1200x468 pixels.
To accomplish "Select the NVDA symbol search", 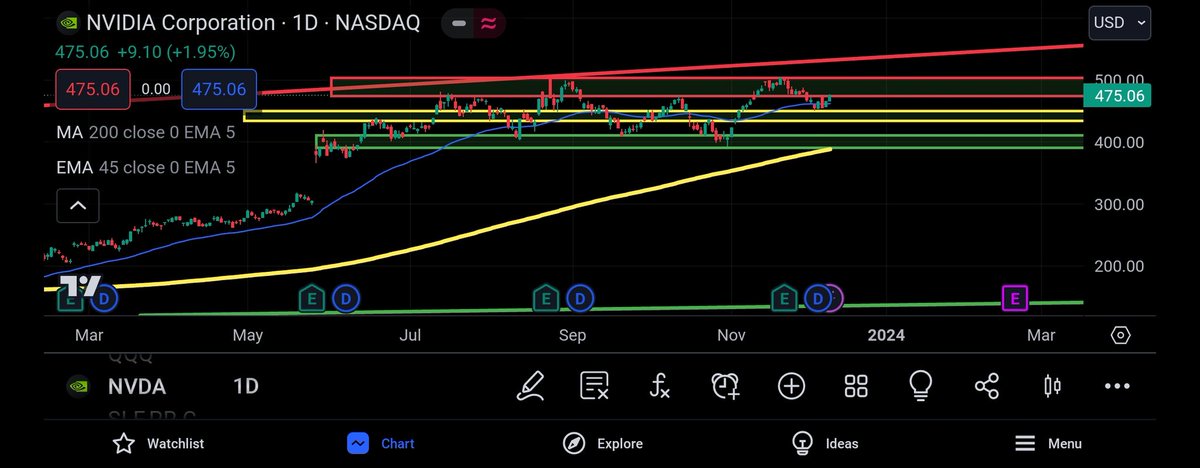I will coord(137,386).
